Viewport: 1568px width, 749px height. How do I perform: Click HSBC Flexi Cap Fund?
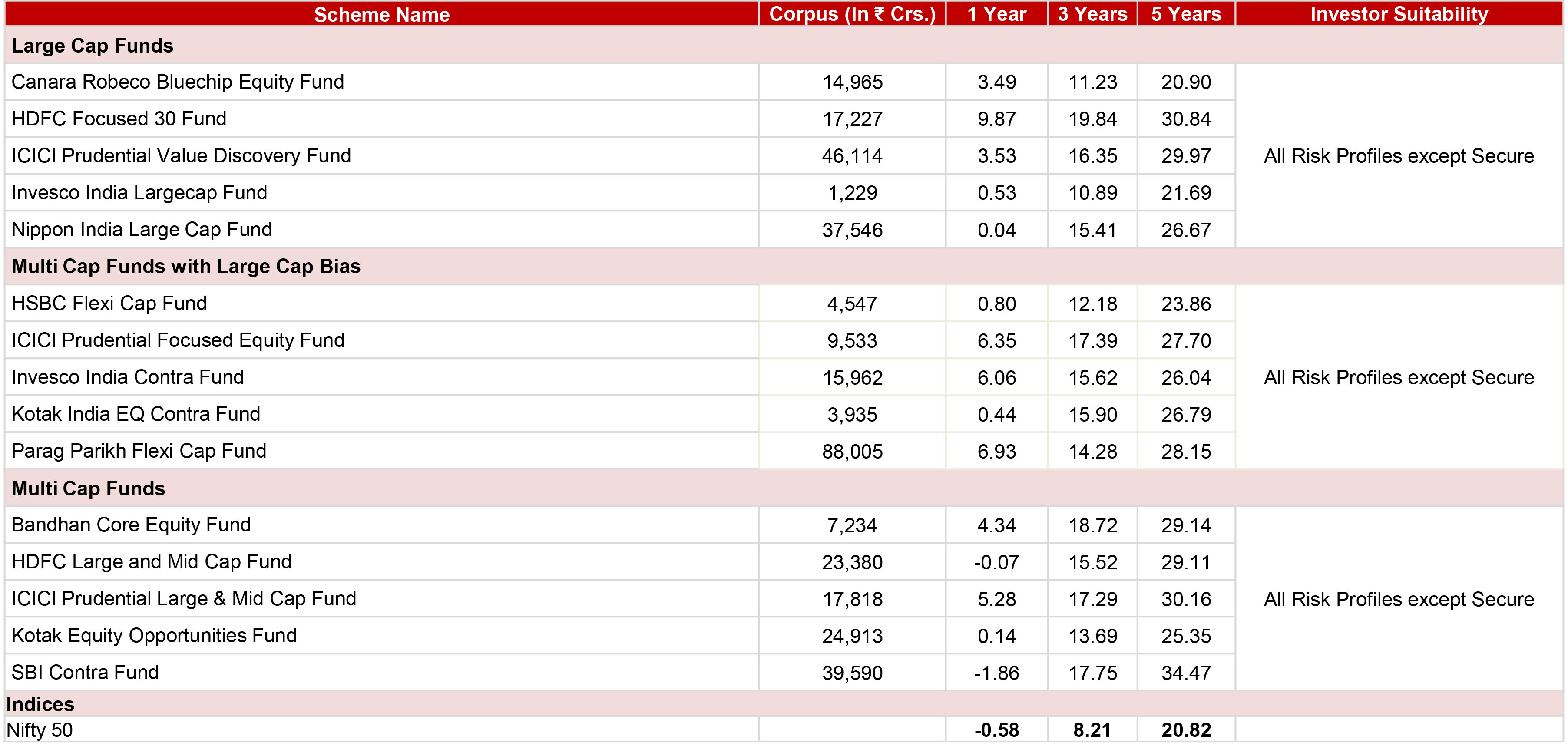click(109, 304)
